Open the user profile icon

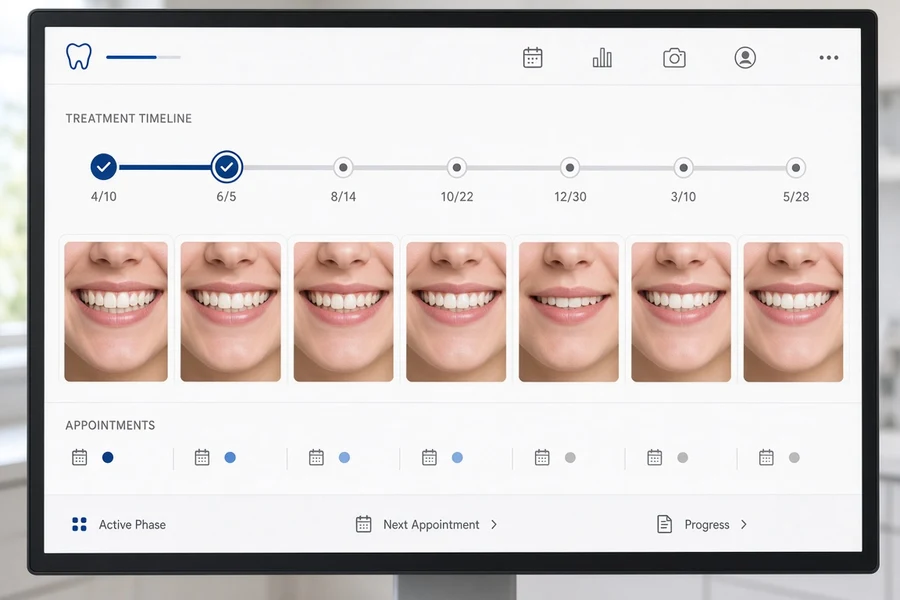[x=745, y=57]
